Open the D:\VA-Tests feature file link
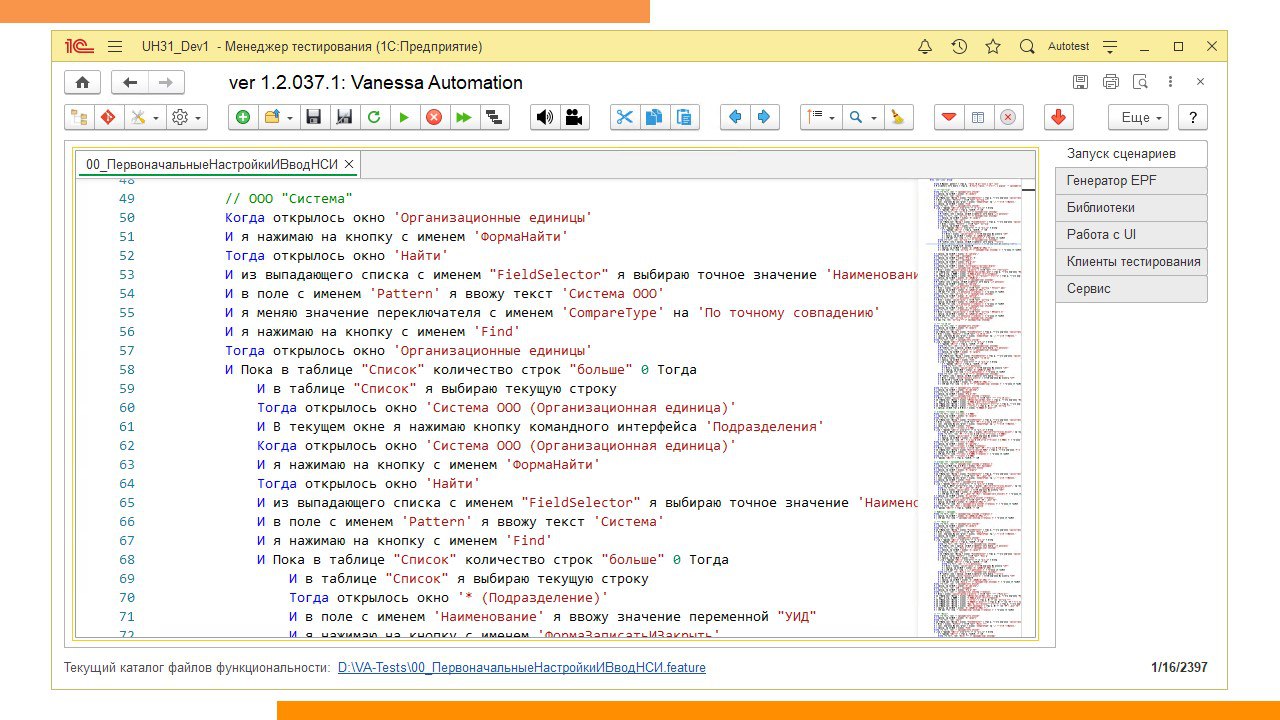This screenshot has width=1280, height=720. [x=522, y=667]
